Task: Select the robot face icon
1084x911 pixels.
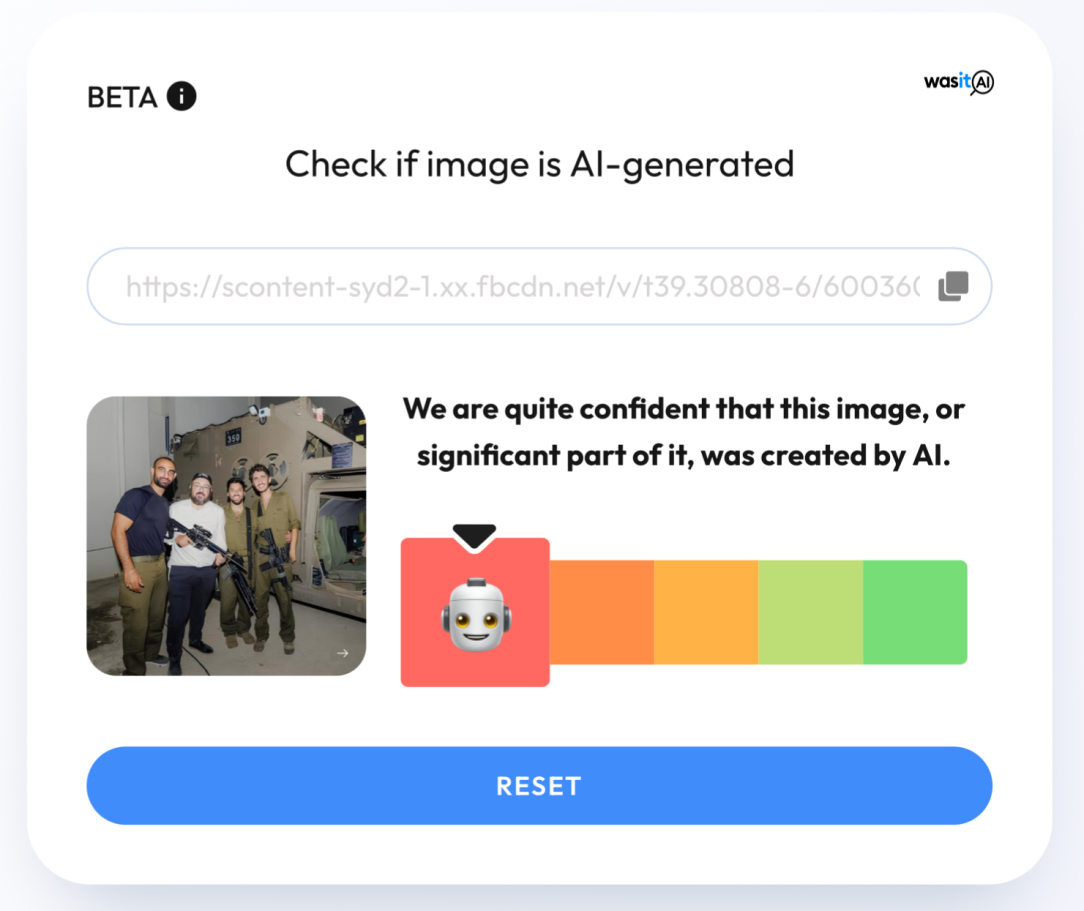Action: coord(476,614)
